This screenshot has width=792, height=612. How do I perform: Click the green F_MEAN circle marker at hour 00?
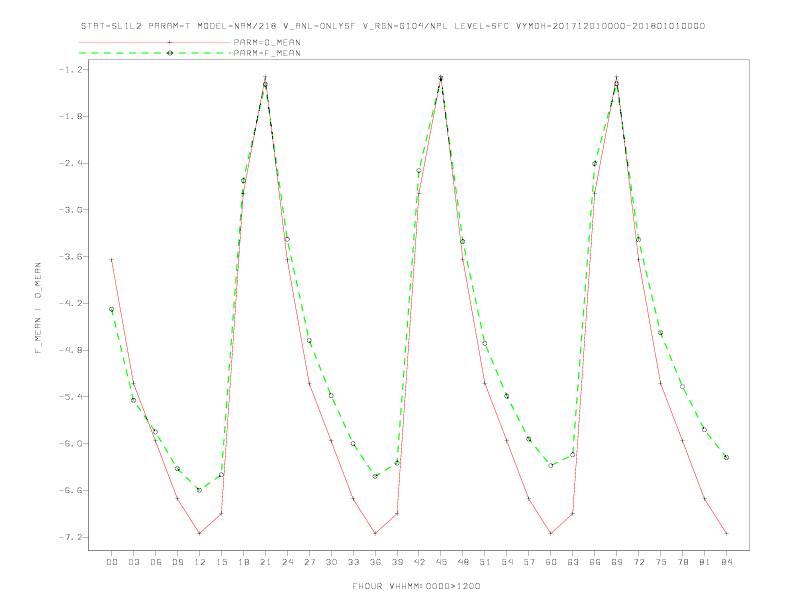(112, 310)
